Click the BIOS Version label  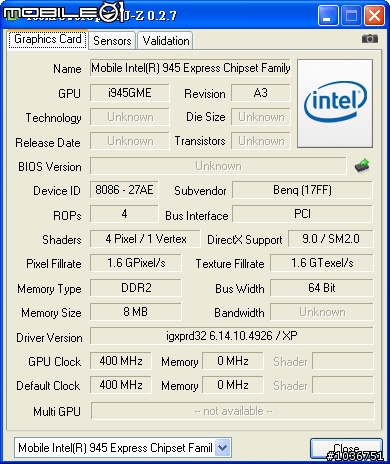click(x=50, y=166)
